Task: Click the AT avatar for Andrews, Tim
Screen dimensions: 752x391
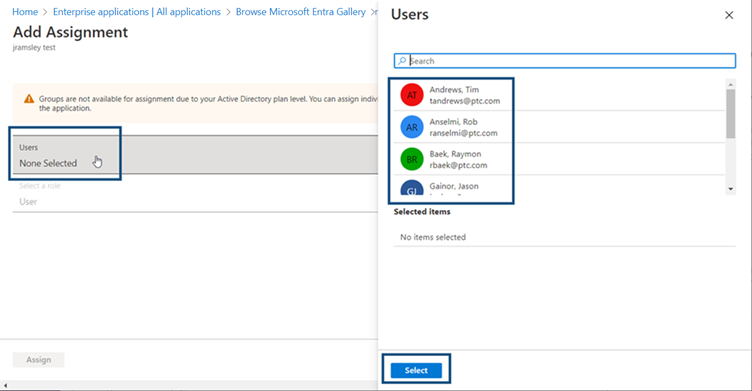Action: [x=411, y=95]
